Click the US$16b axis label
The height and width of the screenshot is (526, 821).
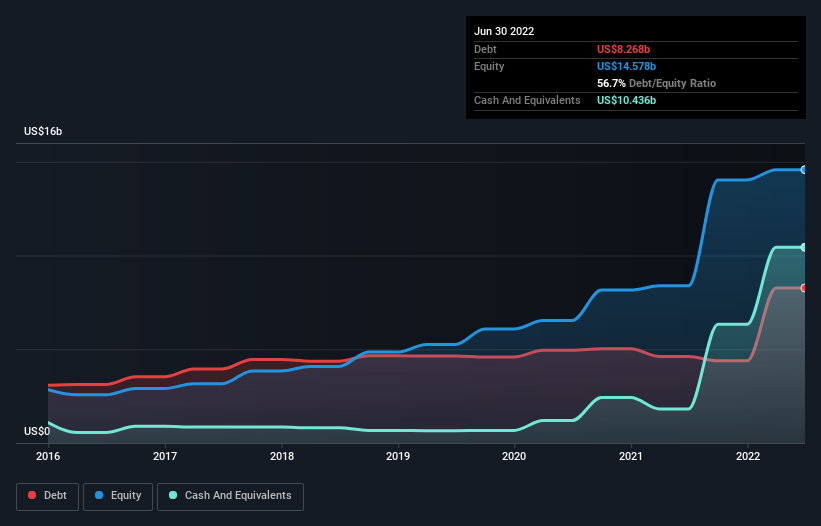pyautogui.click(x=43, y=131)
